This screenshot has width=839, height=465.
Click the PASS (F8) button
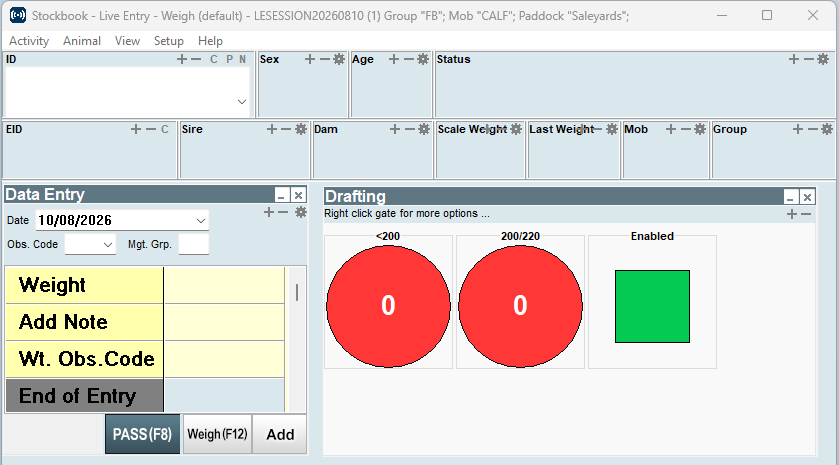pos(142,434)
